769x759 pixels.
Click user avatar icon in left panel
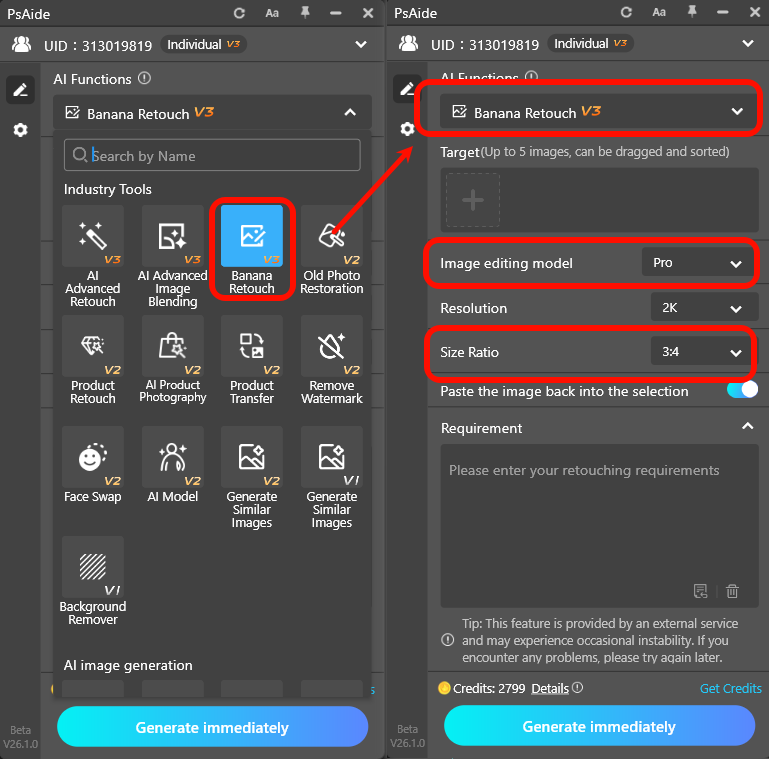(x=22, y=45)
